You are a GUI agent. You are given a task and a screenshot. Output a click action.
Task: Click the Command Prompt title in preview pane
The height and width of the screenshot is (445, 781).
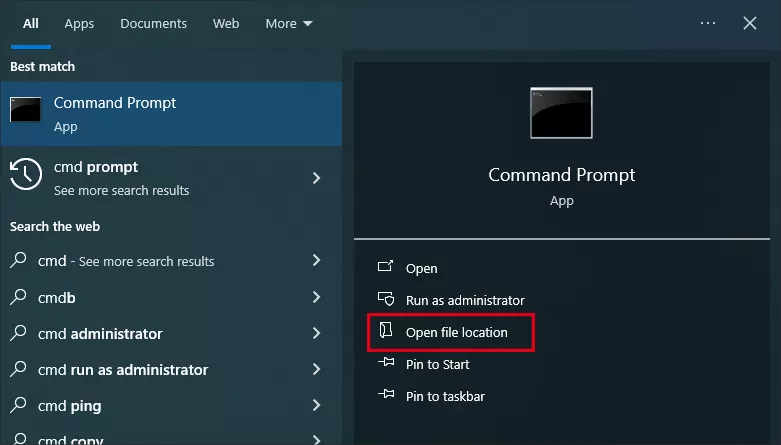coord(561,175)
